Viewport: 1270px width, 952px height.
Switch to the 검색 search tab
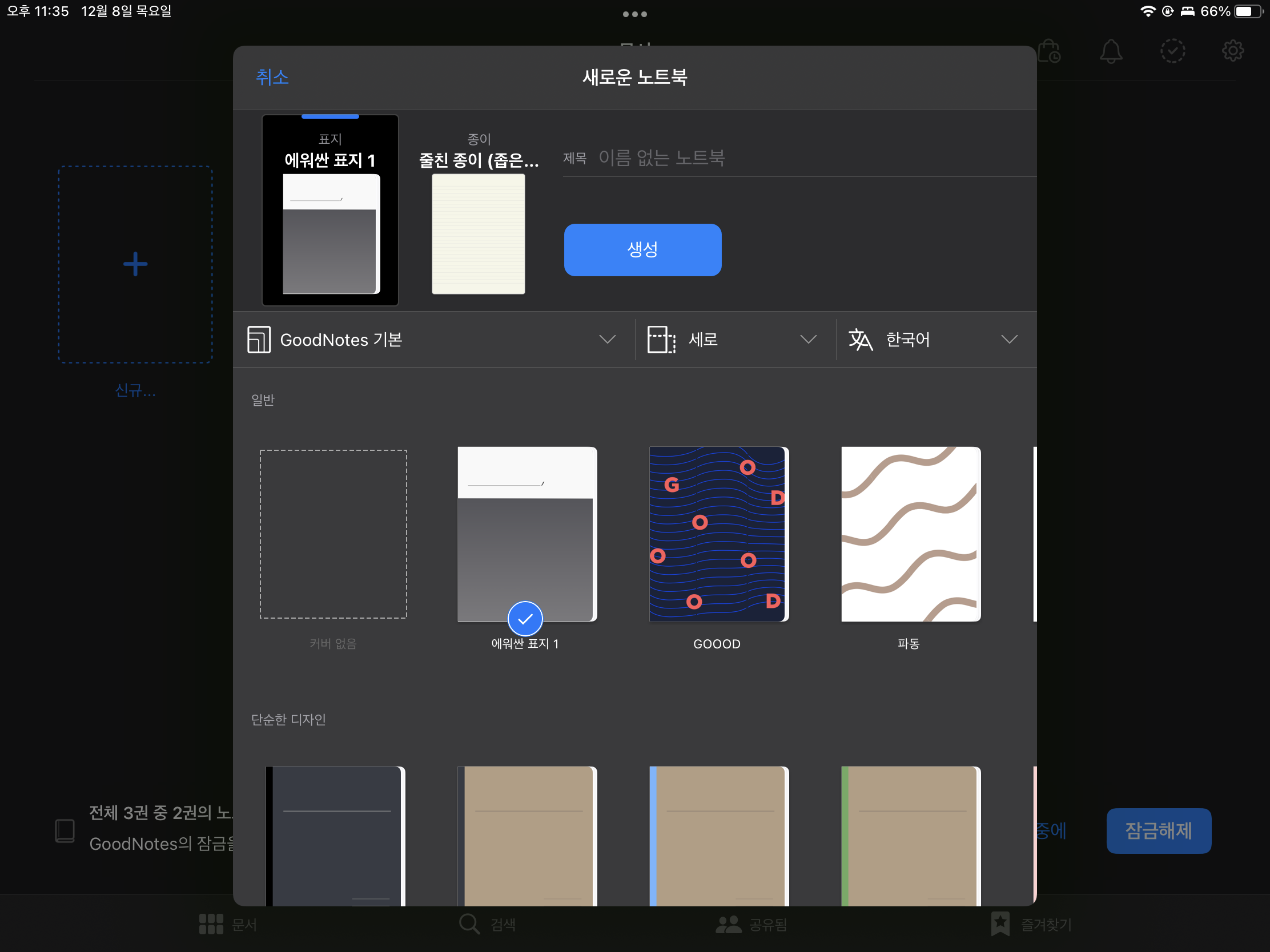[x=488, y=924]
